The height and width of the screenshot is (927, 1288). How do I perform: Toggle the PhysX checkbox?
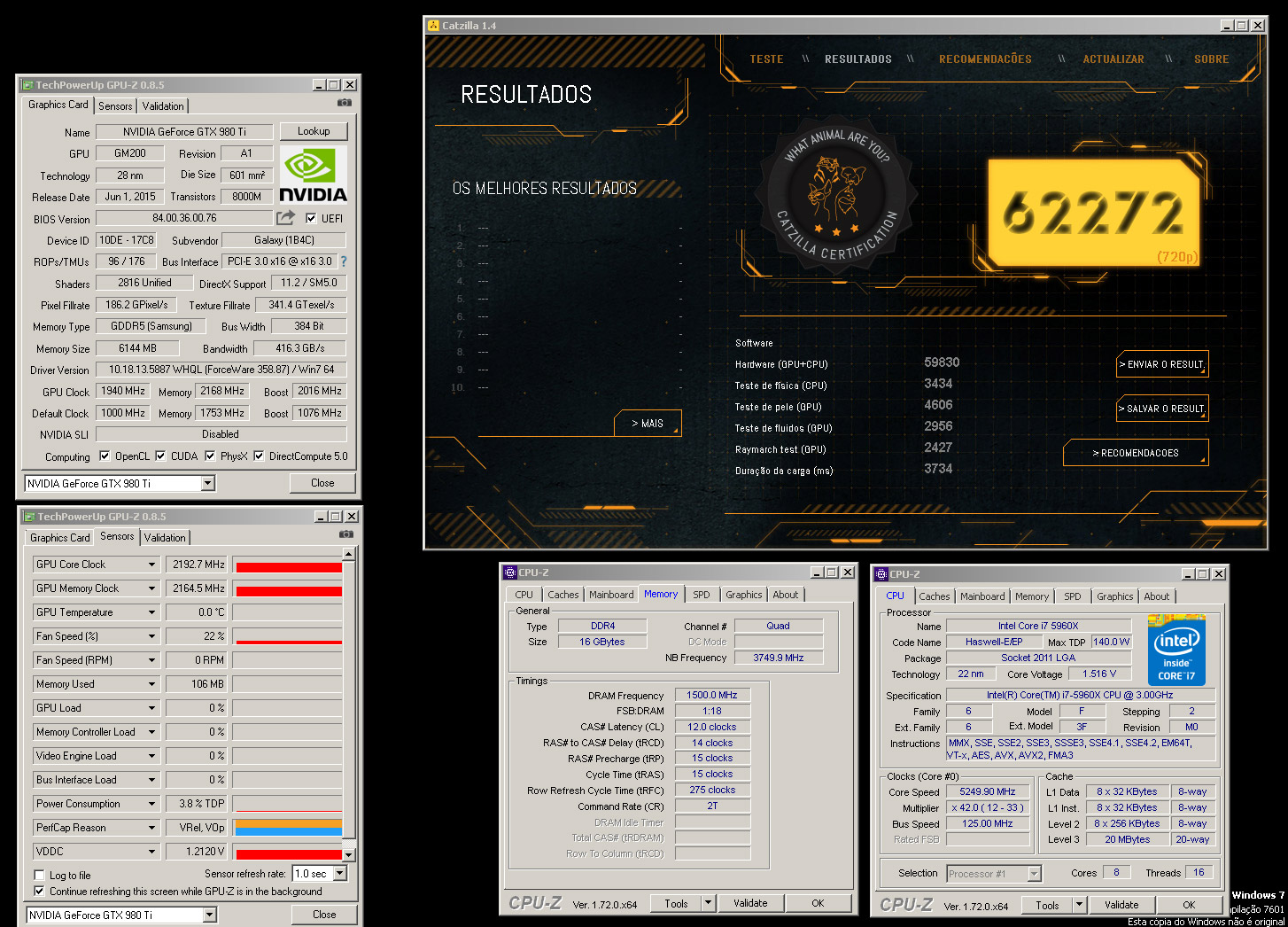tap(210, 456)
